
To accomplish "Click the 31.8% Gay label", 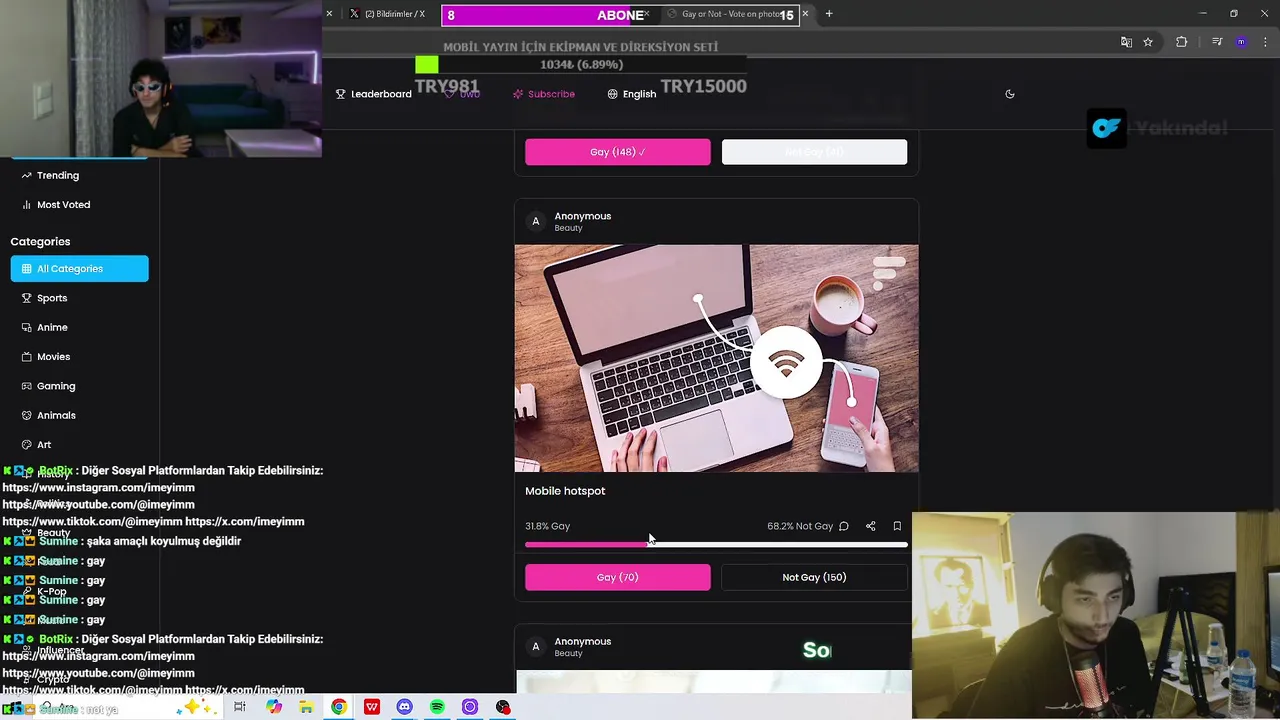I will click(x=547, y=526).
